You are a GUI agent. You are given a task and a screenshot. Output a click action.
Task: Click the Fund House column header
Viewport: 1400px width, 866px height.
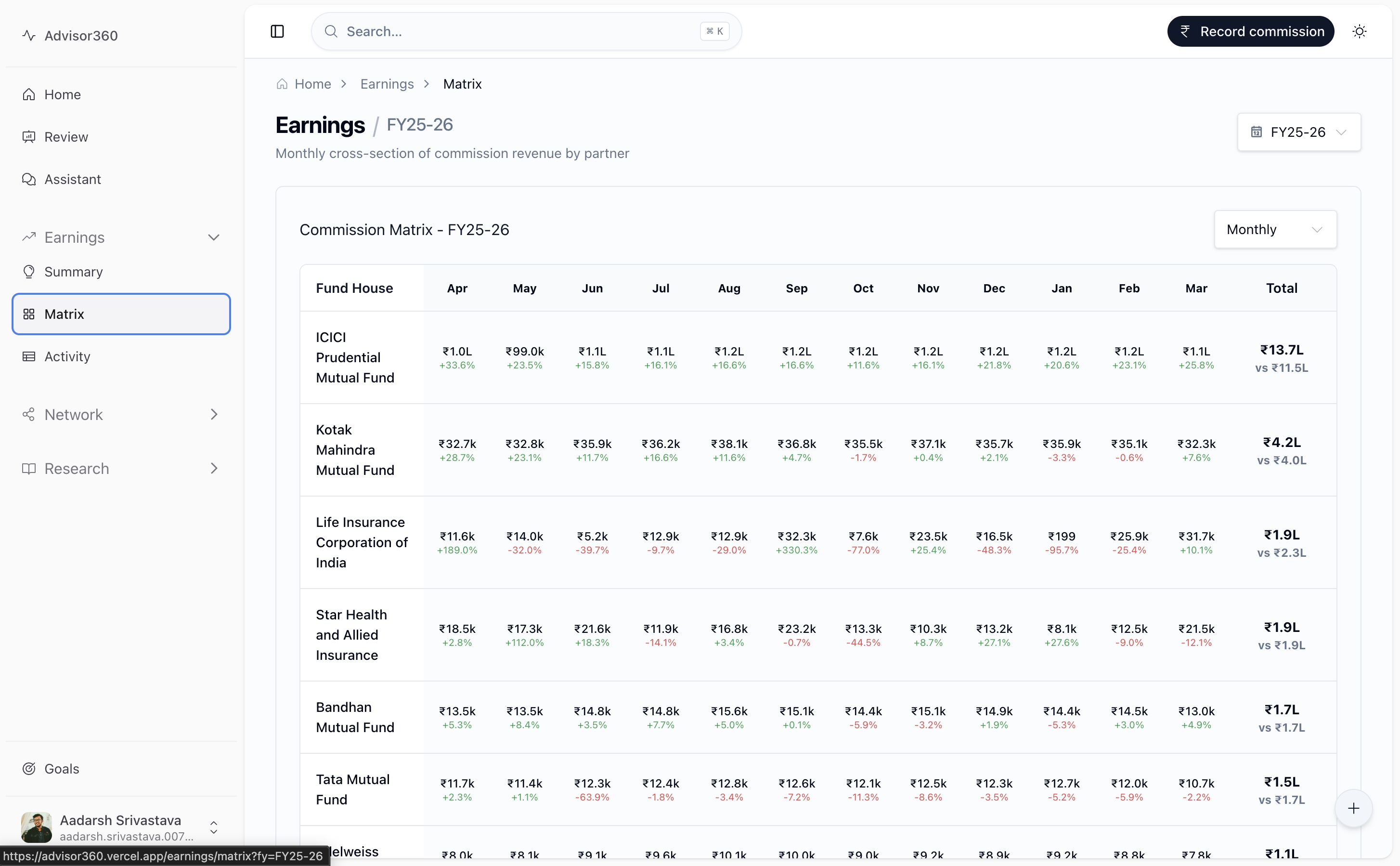click(x=354, y=288)
